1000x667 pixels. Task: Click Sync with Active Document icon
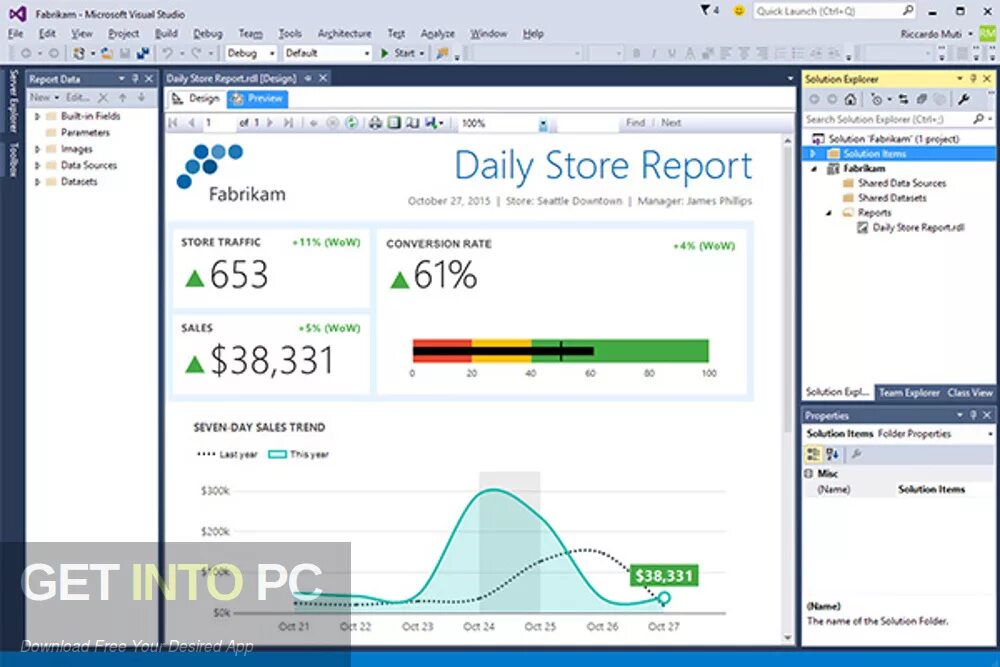pos(903,99)
